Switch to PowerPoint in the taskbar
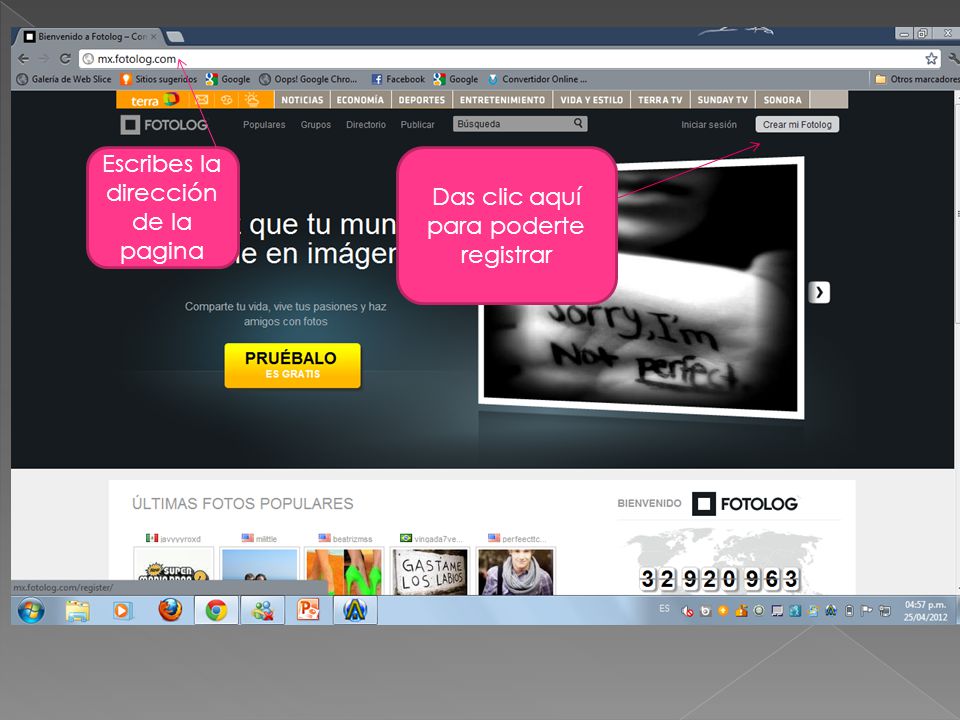The width and height of the screenshot is (960, 720). coord(309,610)
